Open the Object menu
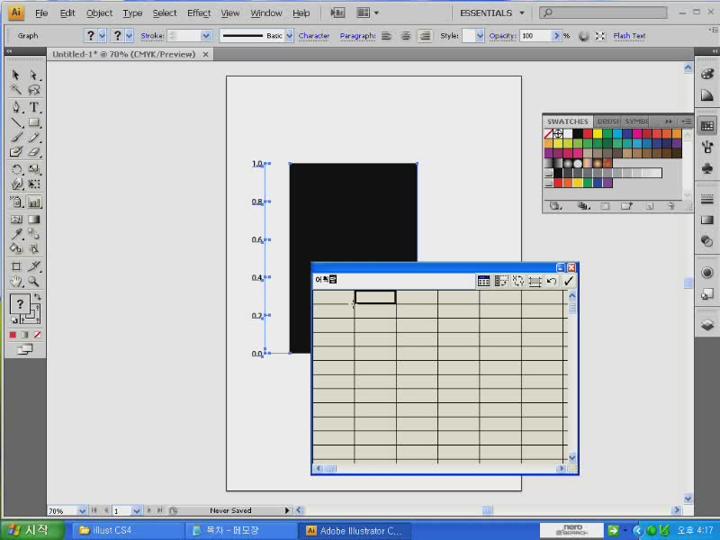The height and width of the screenshot is (540, 720). 99,13
